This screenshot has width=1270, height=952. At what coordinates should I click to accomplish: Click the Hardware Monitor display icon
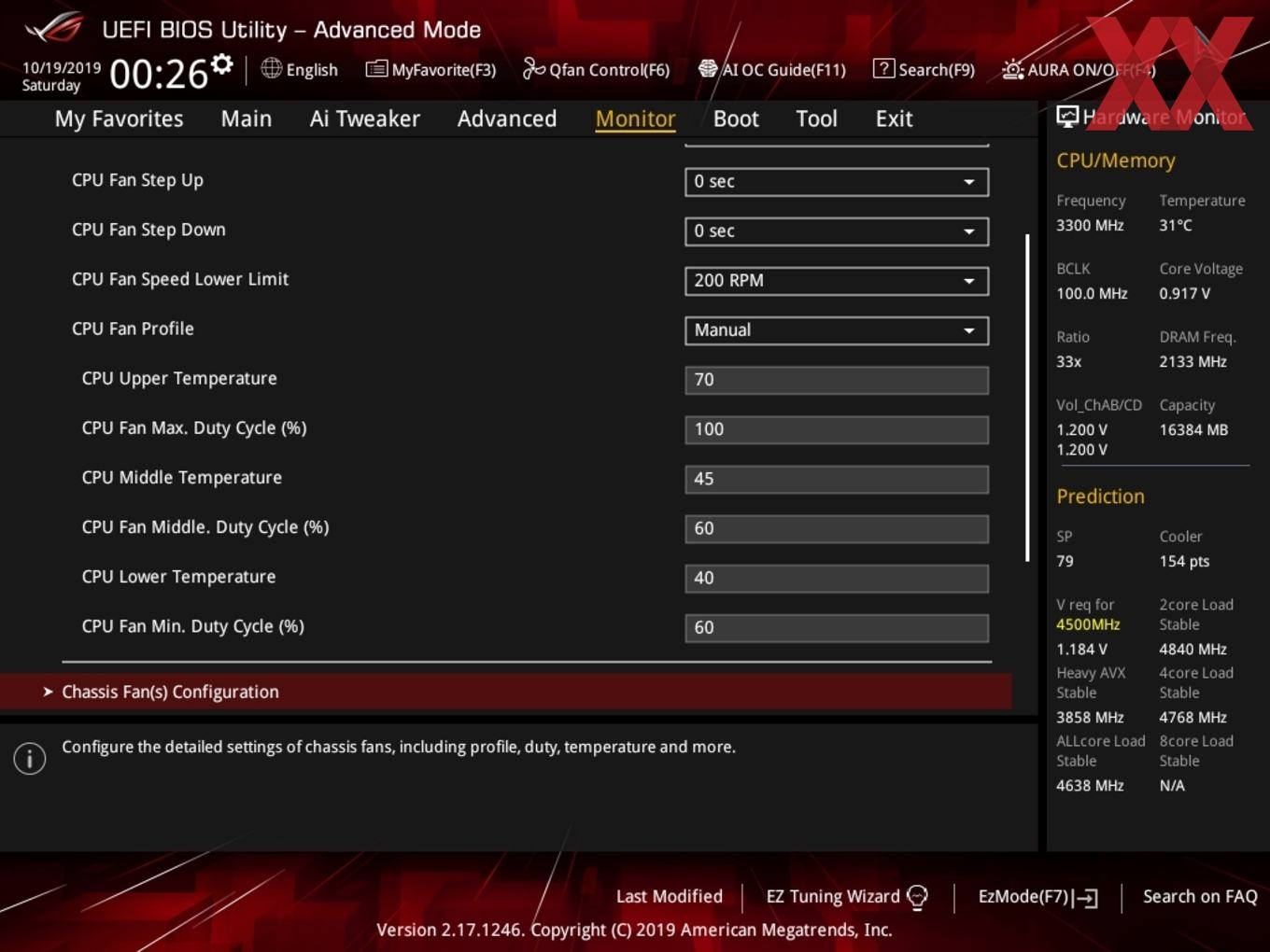(x=1067, y=117)
